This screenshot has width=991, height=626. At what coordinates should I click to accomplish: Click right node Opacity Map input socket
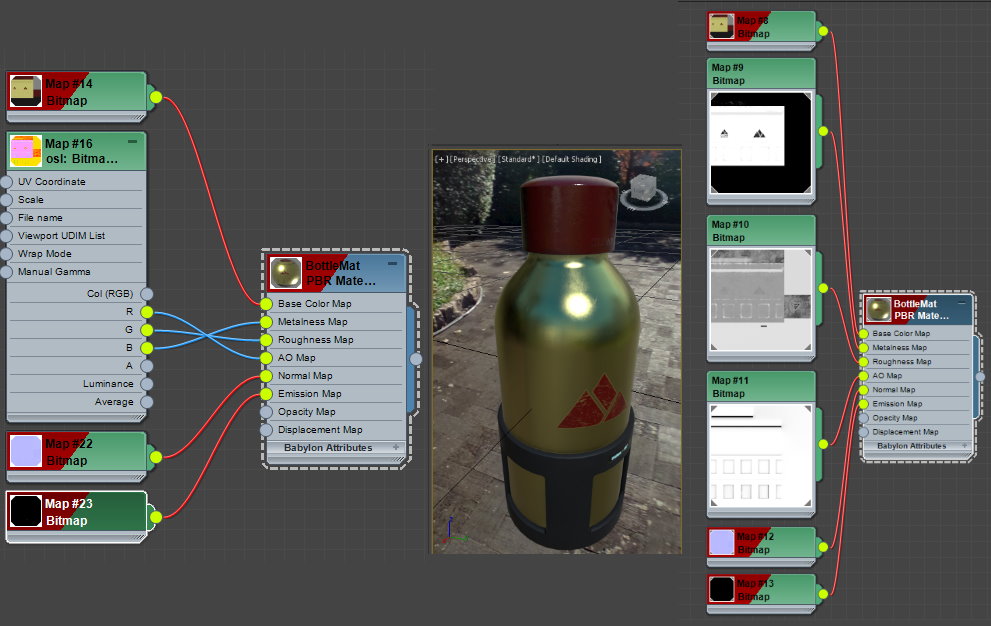tap(864, 418)
